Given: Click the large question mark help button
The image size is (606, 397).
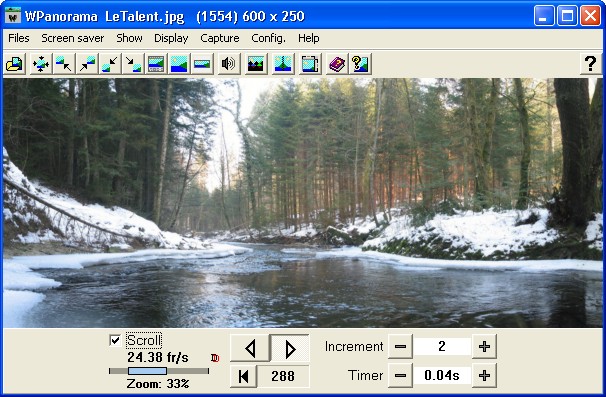Looking at the screenshot, I should point(591,64).
